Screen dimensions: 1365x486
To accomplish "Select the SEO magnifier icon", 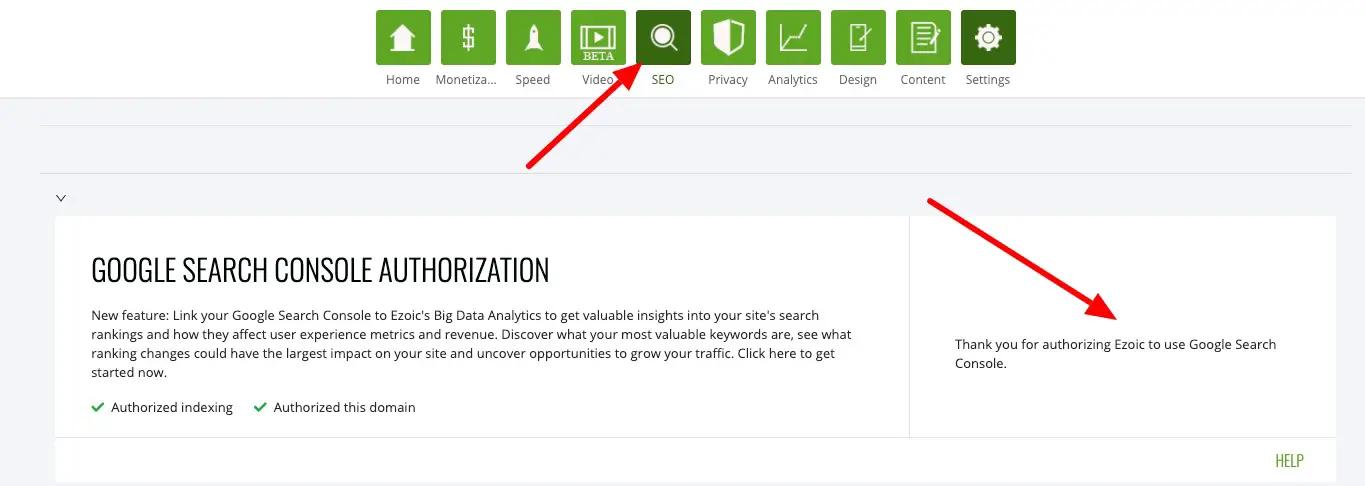I will coord(663,38).
